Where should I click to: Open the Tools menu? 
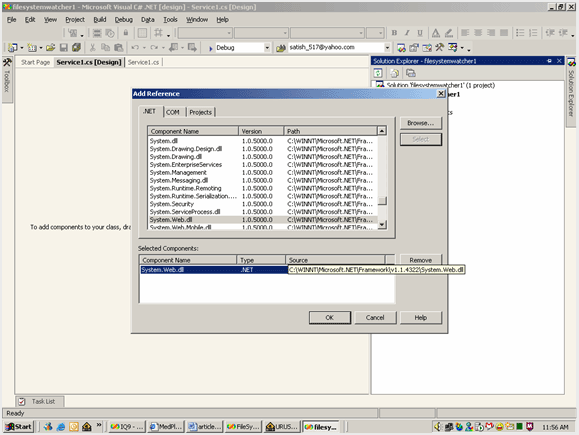(x=170, y=20)
